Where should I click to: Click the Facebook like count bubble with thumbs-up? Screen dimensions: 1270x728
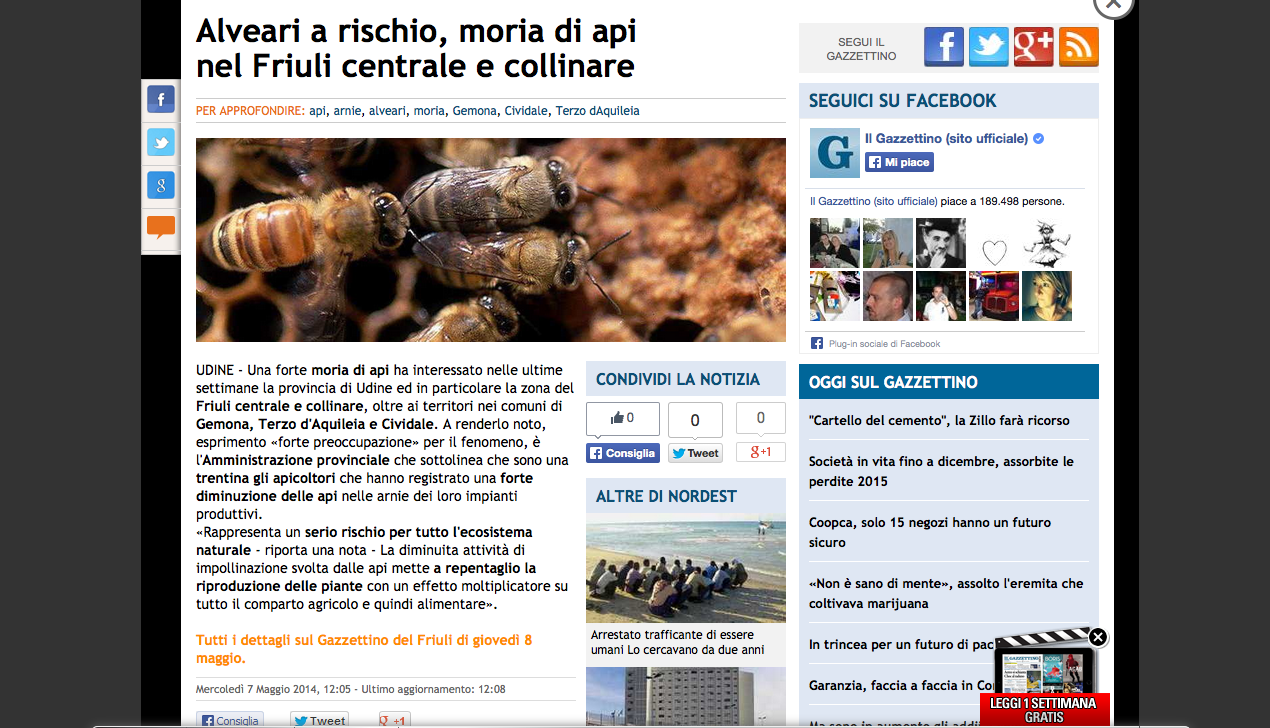point(623,419)
